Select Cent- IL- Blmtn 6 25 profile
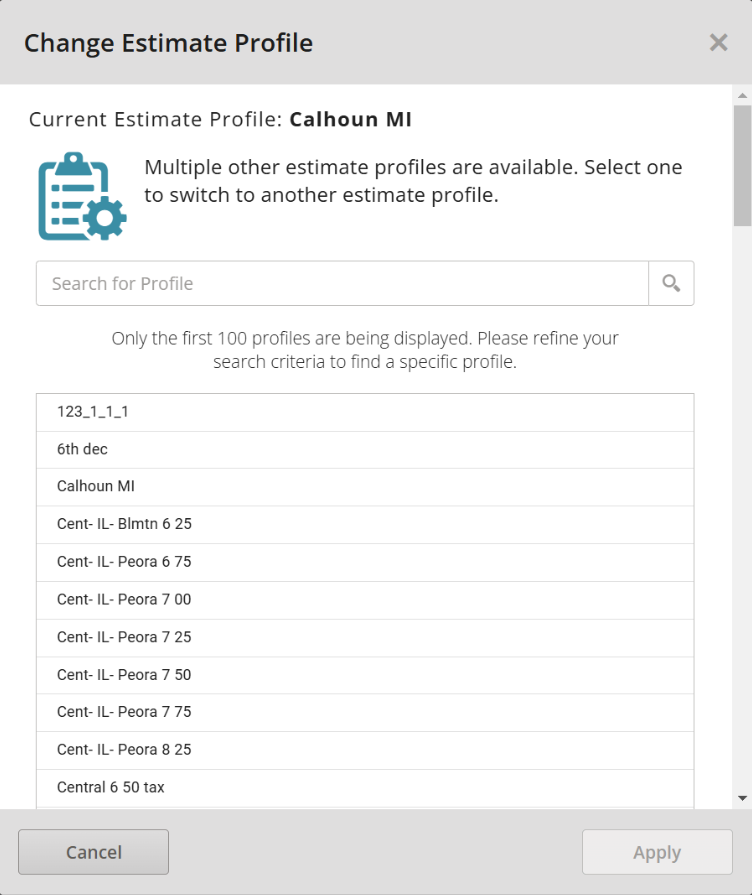This screenshot has height=895, width=752. pyautogui.click(x=365, y=525)
